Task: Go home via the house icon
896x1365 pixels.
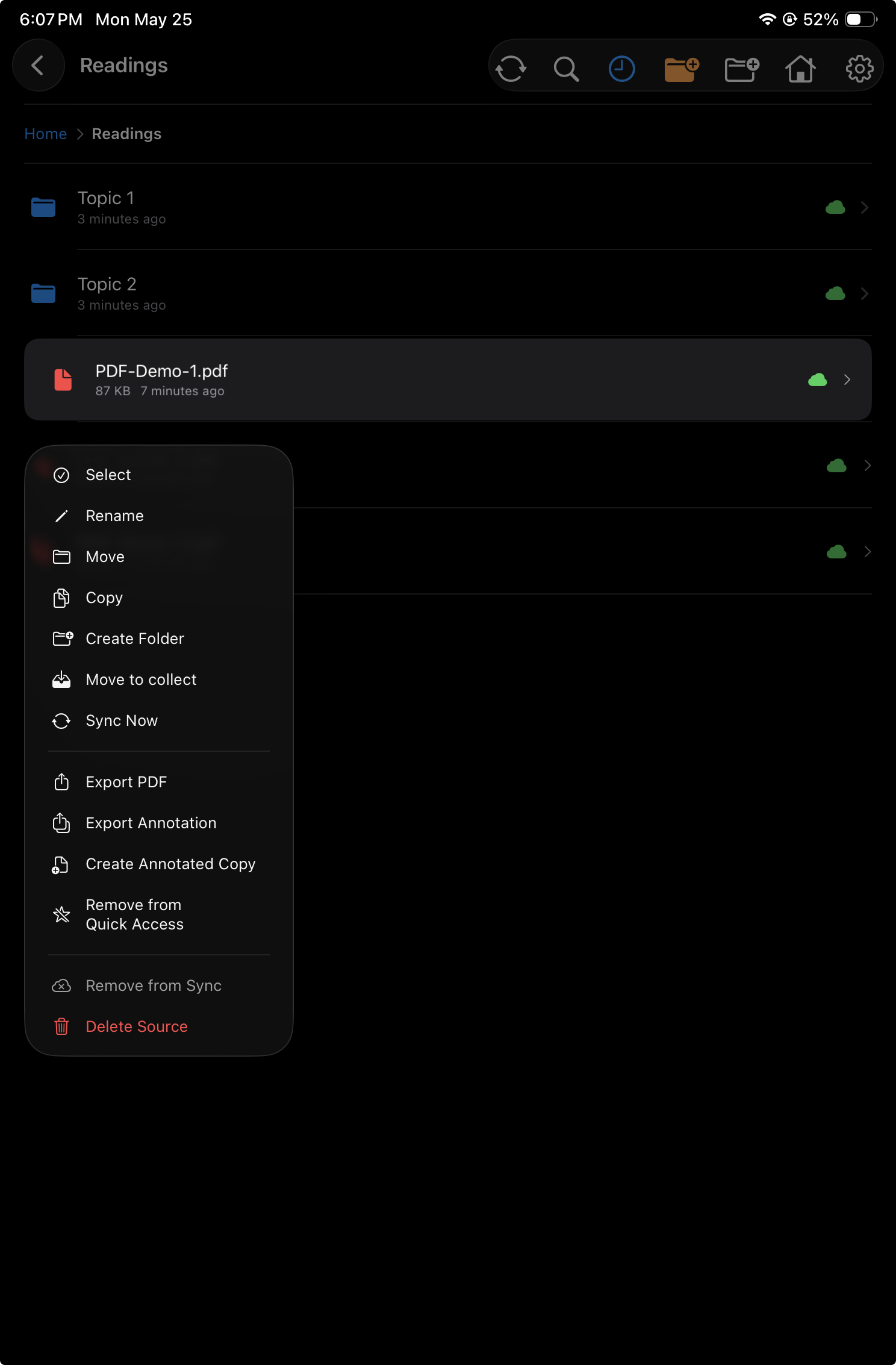Action: tap(800, 69)
